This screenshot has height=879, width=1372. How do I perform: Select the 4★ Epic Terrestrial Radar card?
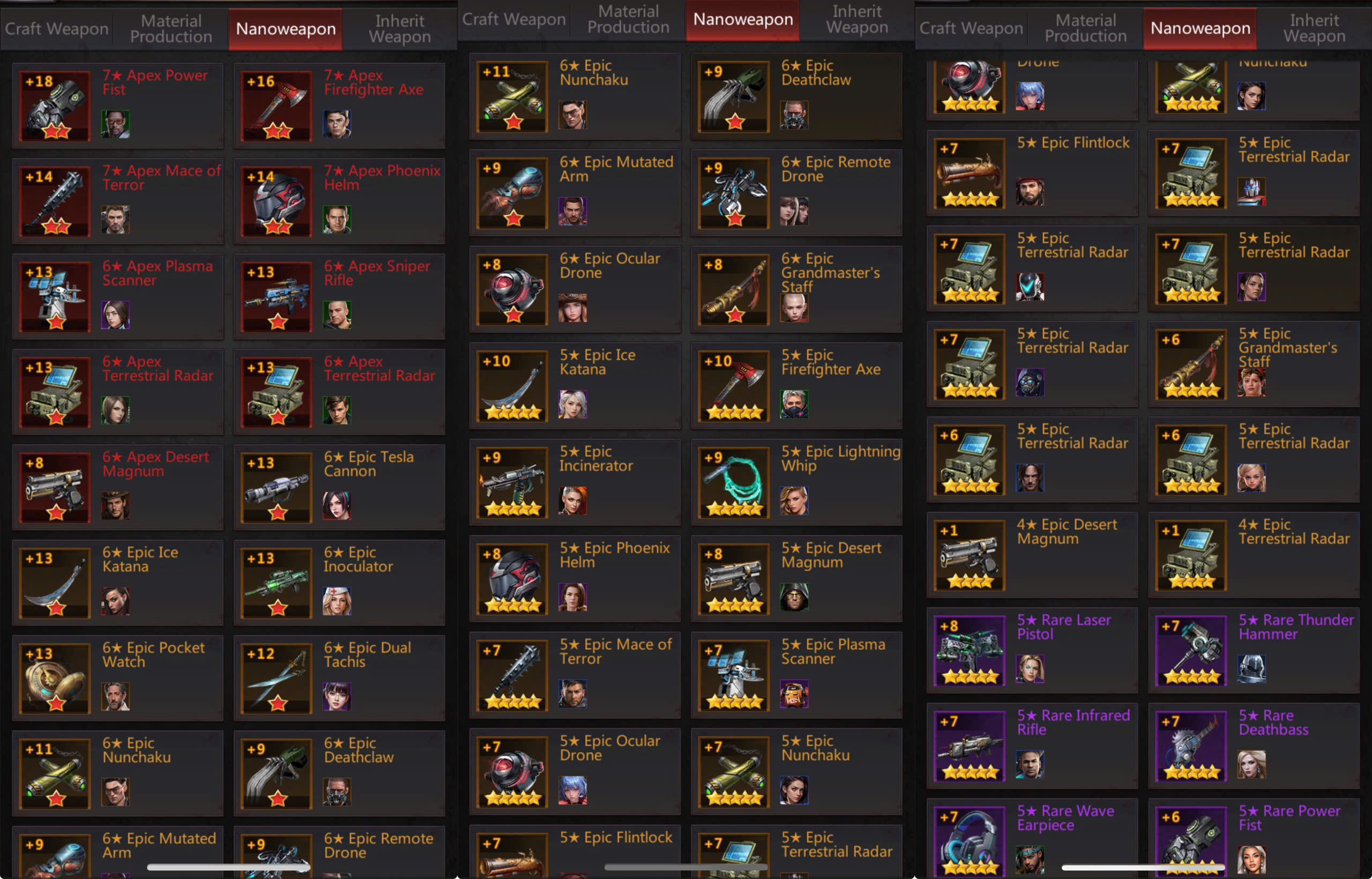pos(1254,555)
